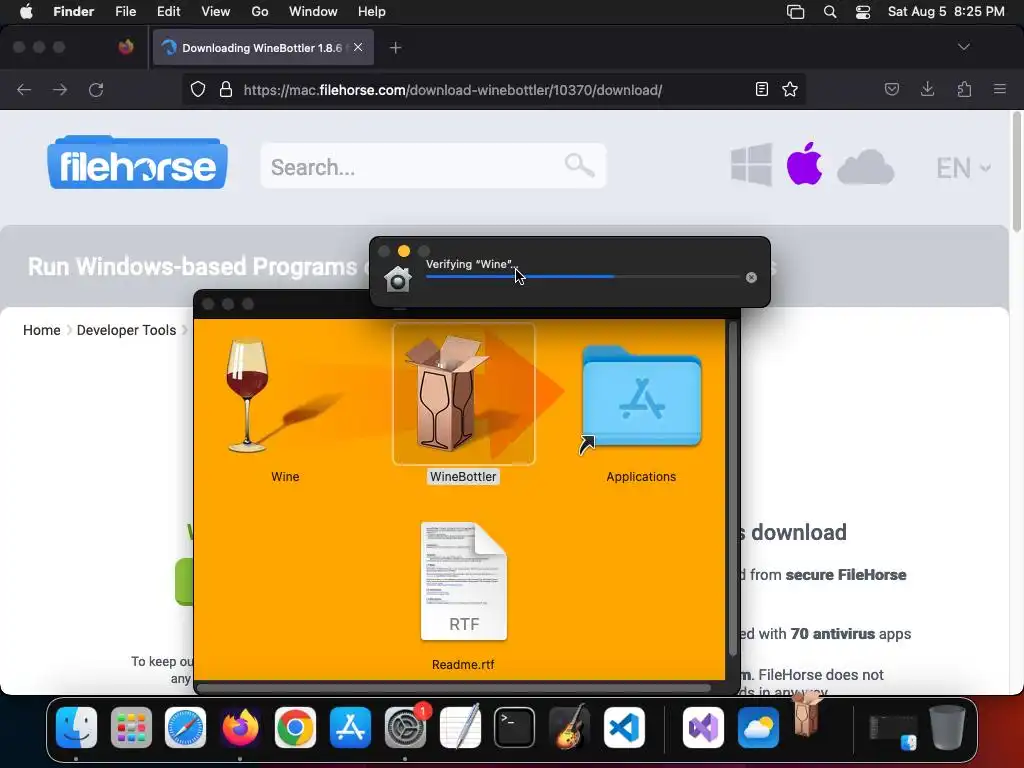
Task: Open a new tab with plus button
Action: tap(395, 48)
